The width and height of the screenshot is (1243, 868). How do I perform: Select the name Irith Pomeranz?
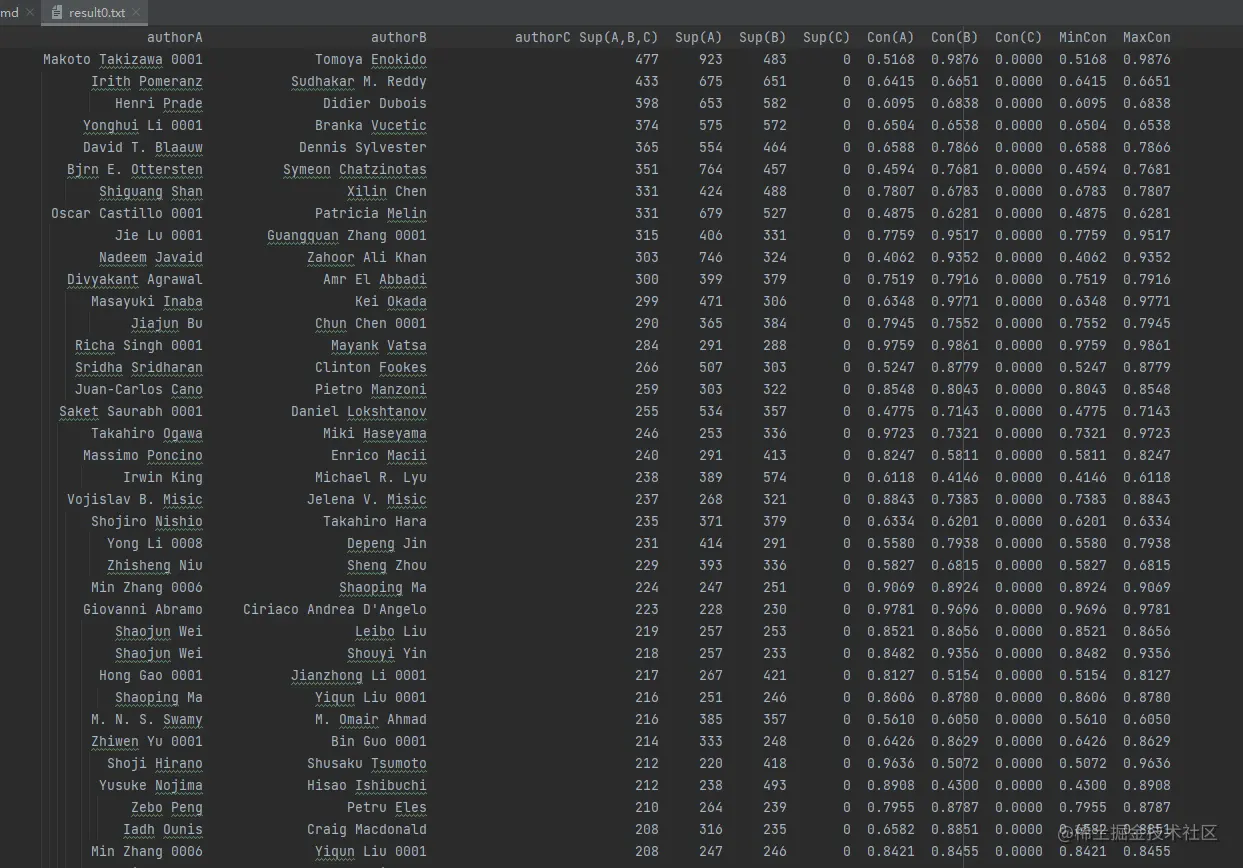[146, 81]
